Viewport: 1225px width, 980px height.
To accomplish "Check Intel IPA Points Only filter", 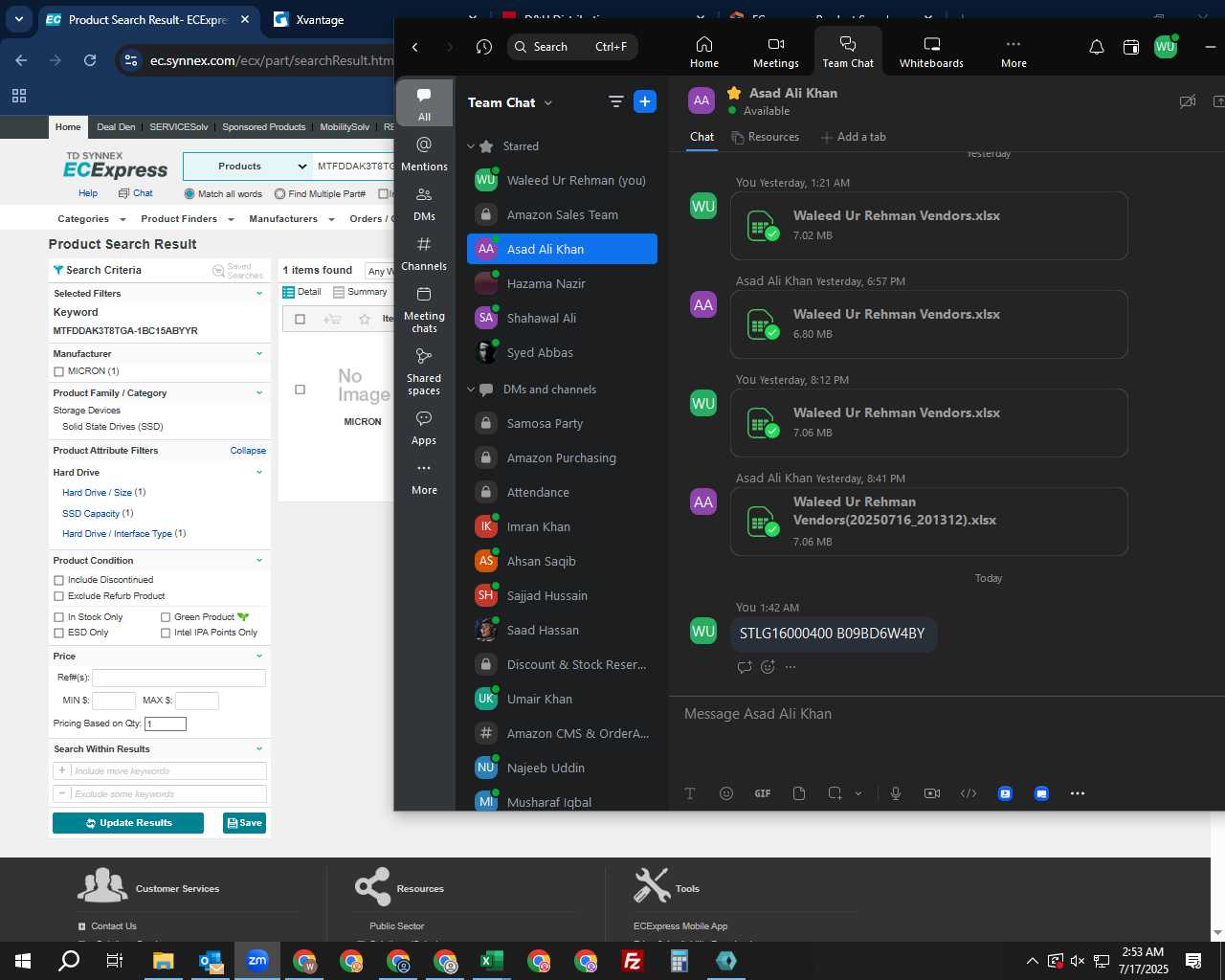I will tap(166, 633).
